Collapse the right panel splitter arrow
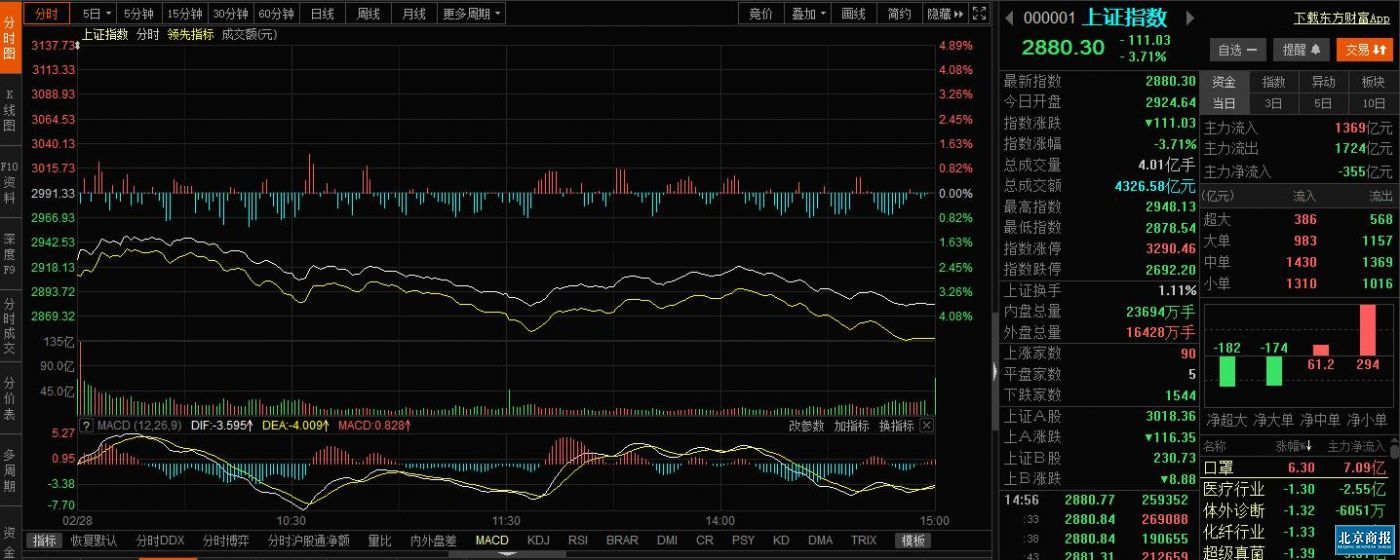Viewport: 1400px width, 560px height. pos(995,370)
